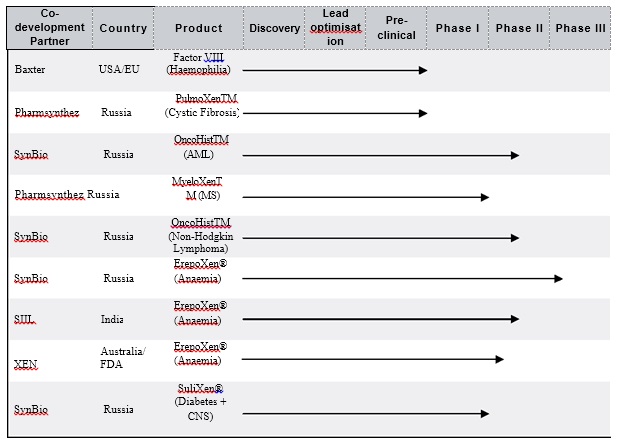Click the Co-development Partner column header
The width and height of the screenshot is (620, 443).
pos(50,28)
